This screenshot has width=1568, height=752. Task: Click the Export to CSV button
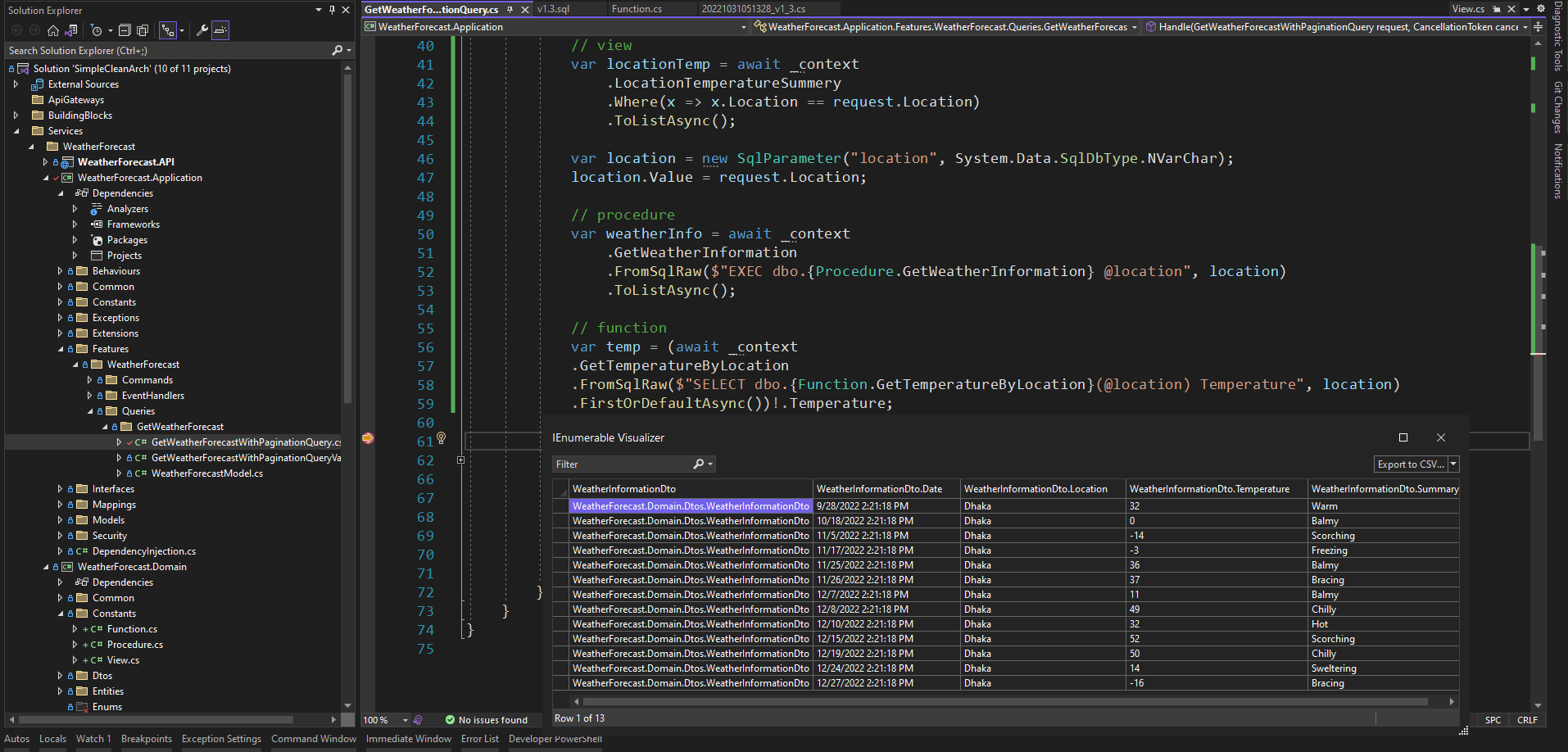point(1410,464)
